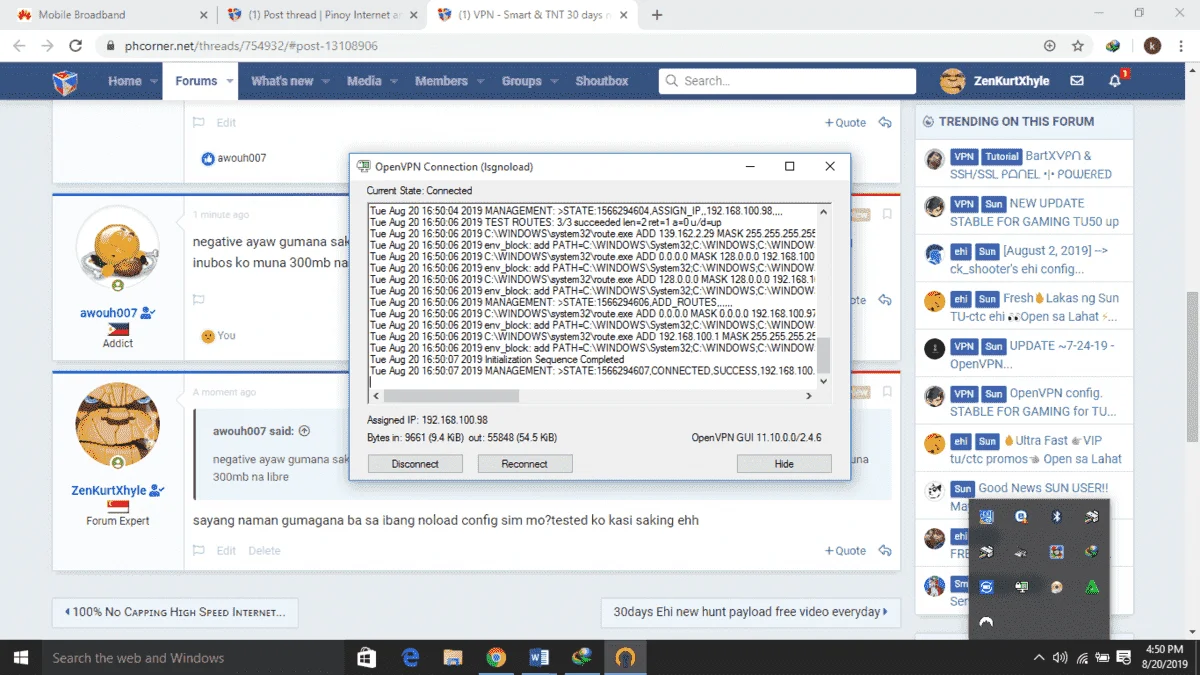This screenshot has height=675, width=1200.
Task: Expand the Media menu arrow
Action: [x=394, y=81]
